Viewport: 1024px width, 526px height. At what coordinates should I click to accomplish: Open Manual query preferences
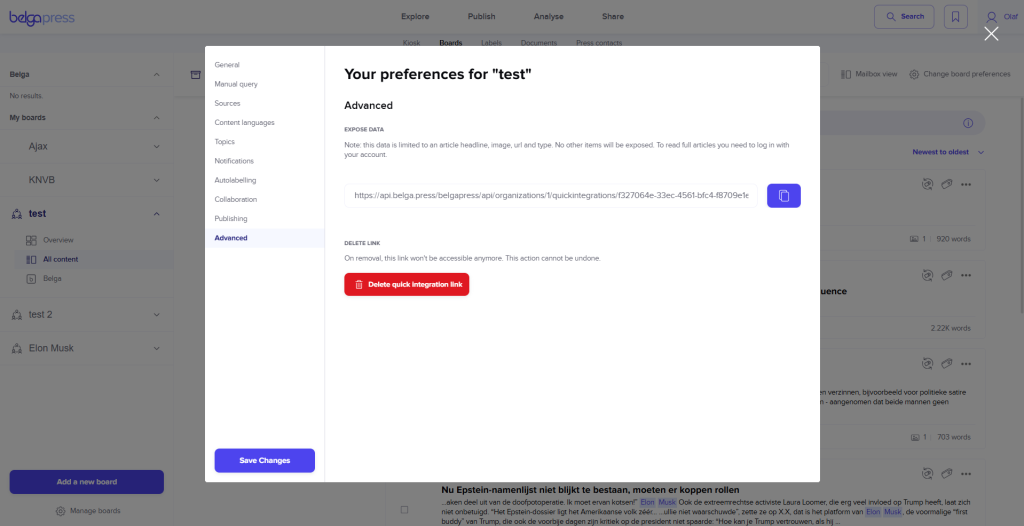[236, 84]
